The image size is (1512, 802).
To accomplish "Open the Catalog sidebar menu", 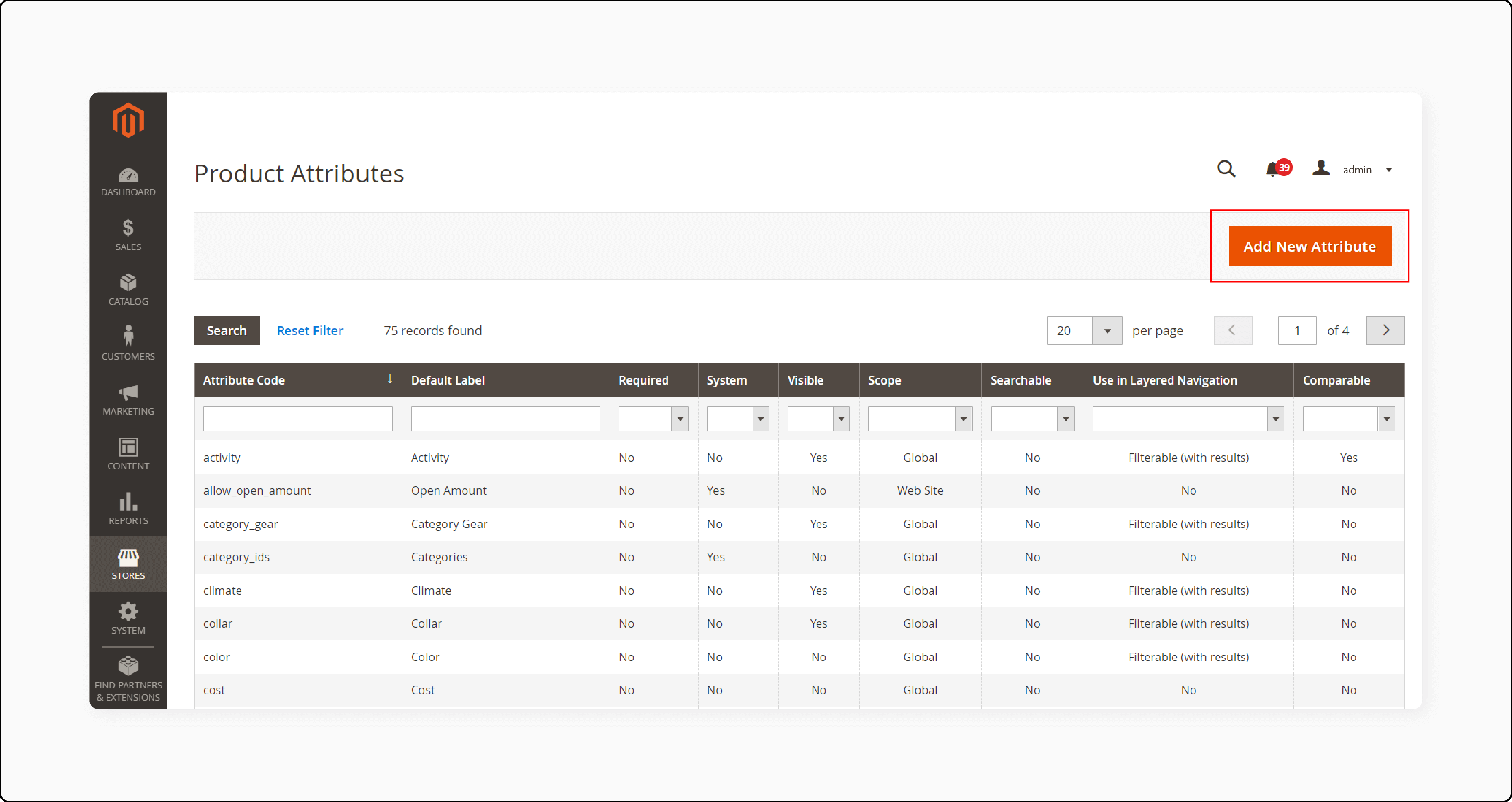I will click(x=128, y=290).
